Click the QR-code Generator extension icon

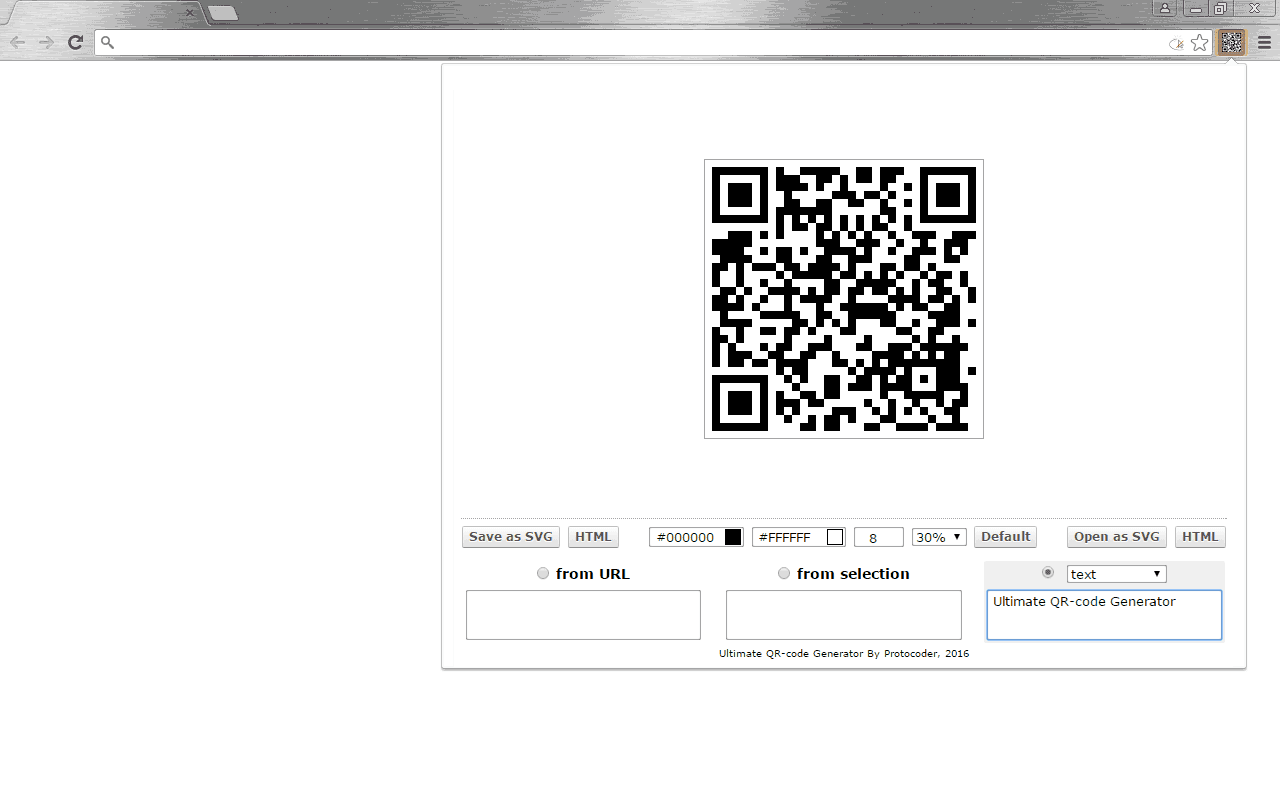[x=1232, y=42]
